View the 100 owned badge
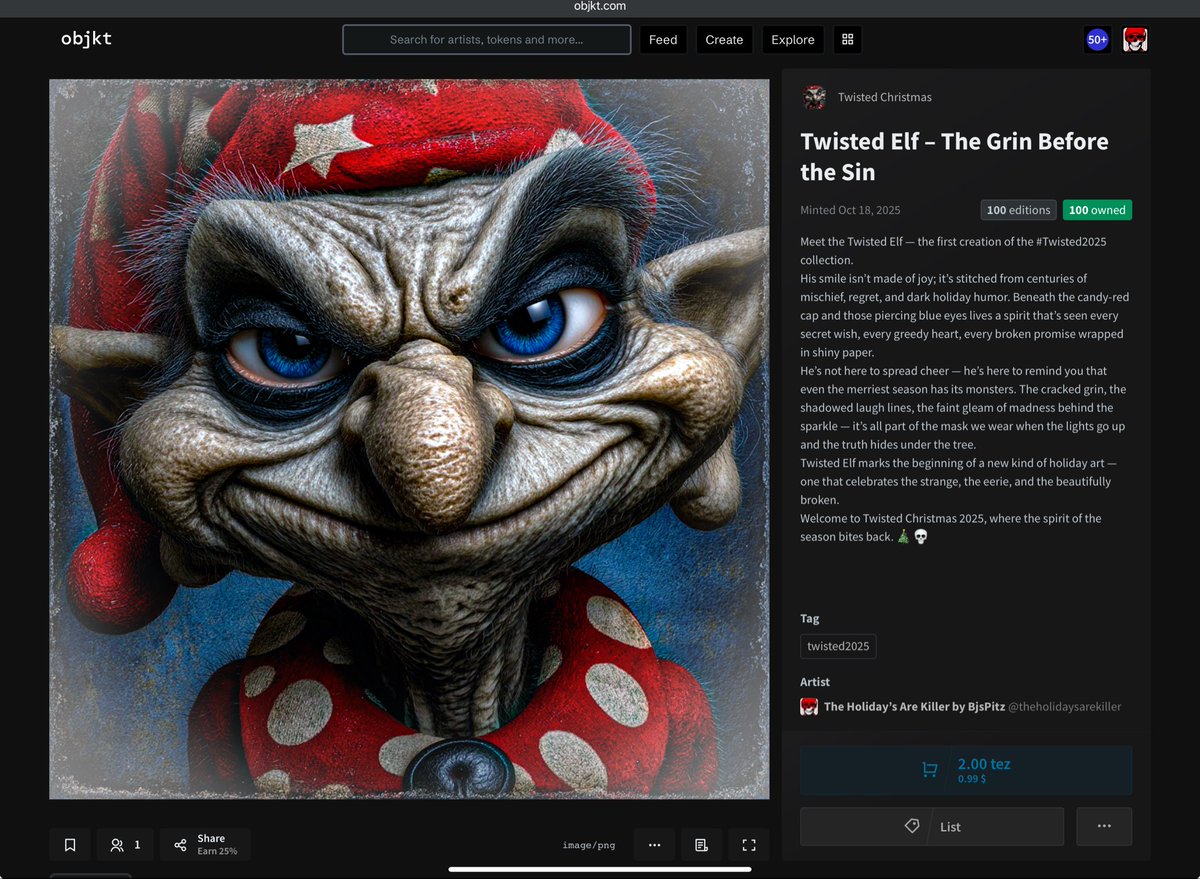This screenshot has width=1200, height=879. pos(1097,210)
